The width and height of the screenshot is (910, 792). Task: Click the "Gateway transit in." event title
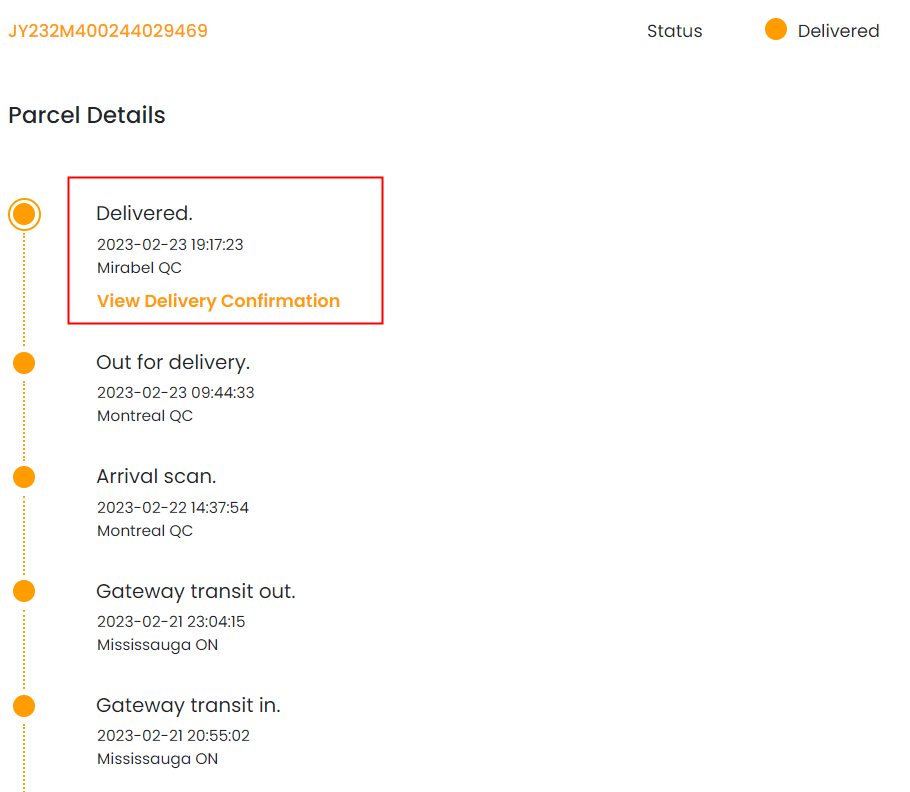(x=188, y=706)
